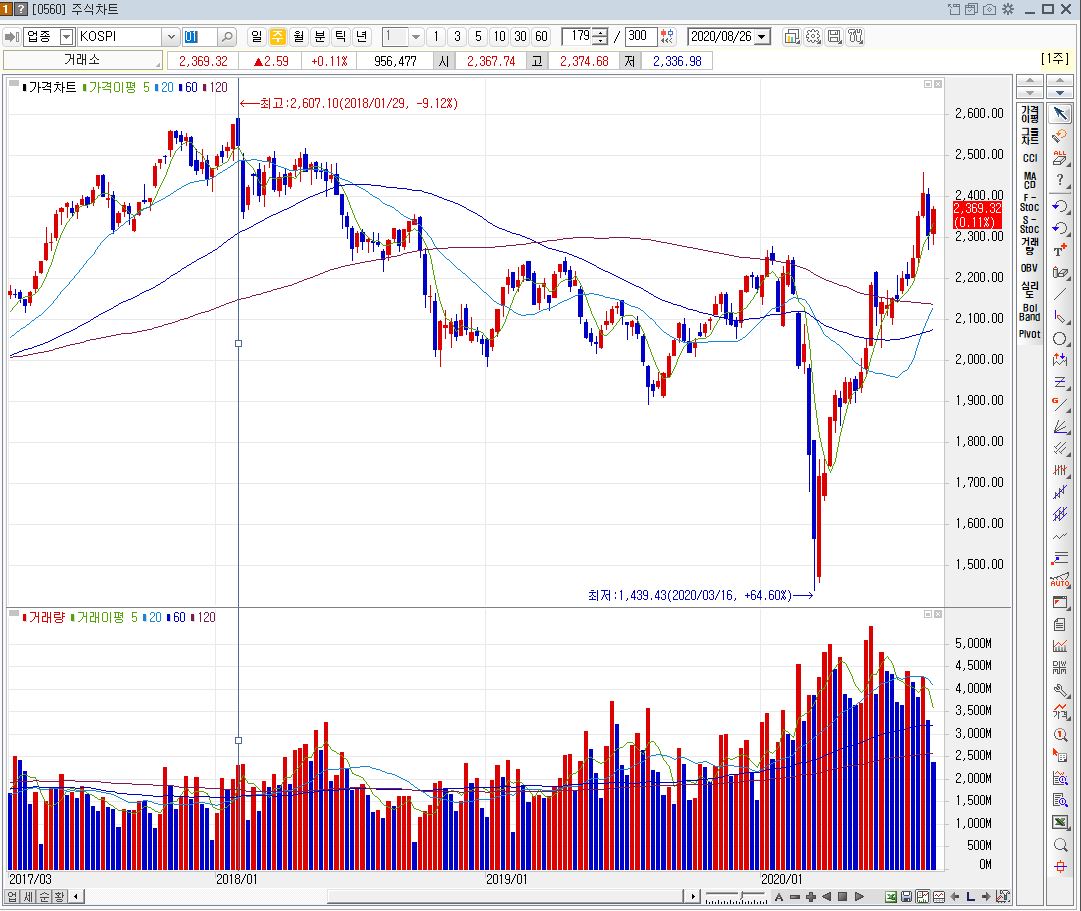This screenshot has height=911, width=1081.
Task: Click the 179 count stepper arrows
Action: point(601,37)
